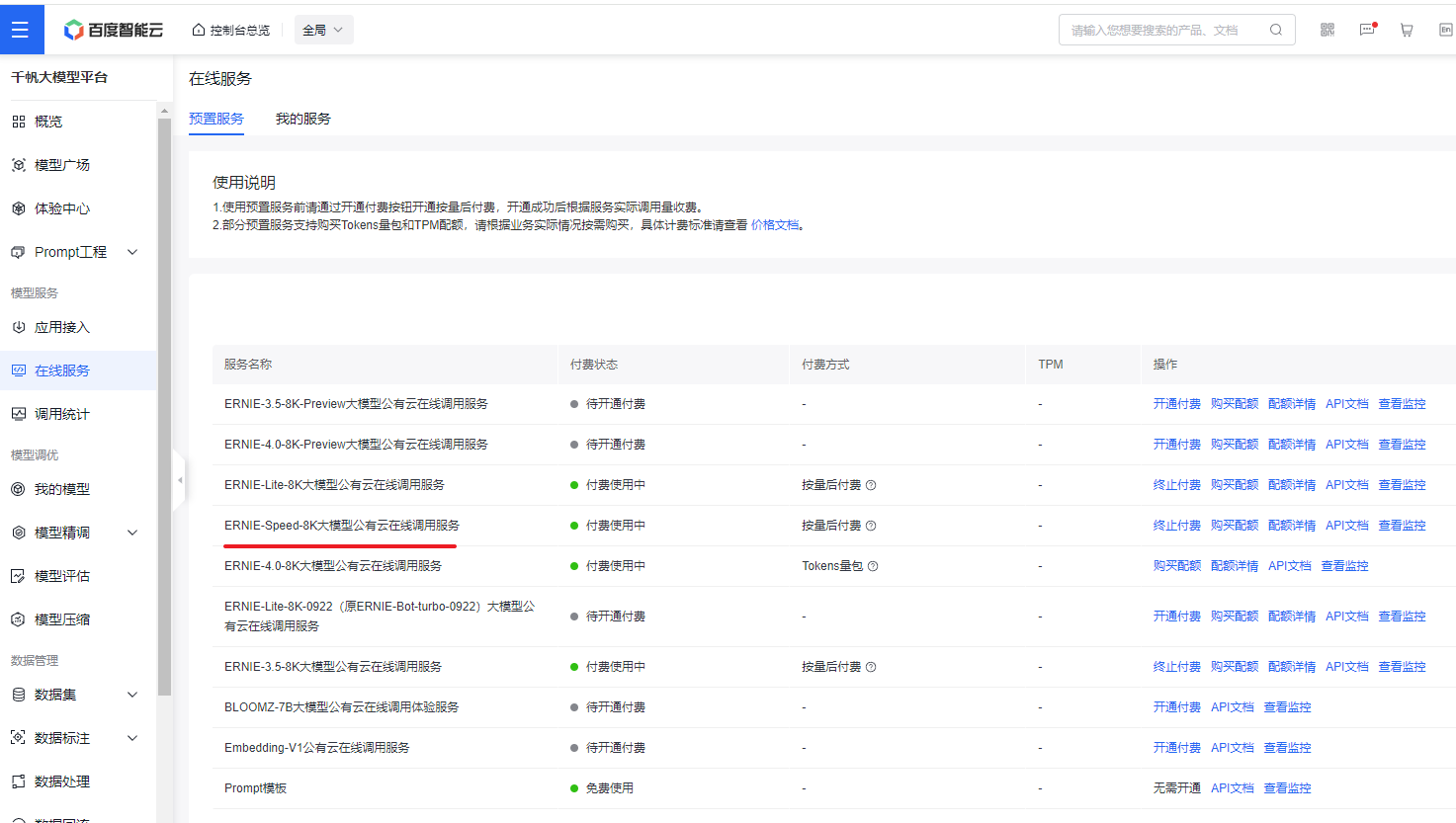
Task: Switch to the 我的服务 tab
Action: point(303,119)
